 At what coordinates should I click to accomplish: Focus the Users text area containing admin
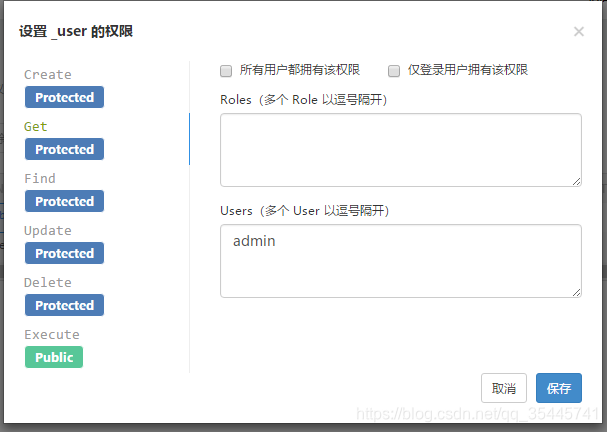401,261
